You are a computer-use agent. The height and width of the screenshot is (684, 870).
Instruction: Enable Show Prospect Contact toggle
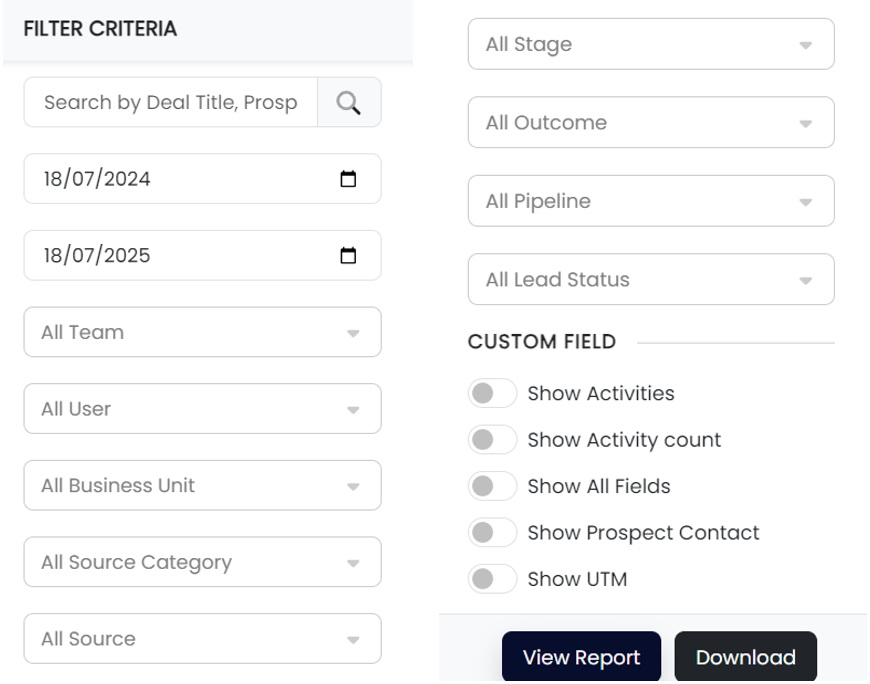tap(492, 532)
